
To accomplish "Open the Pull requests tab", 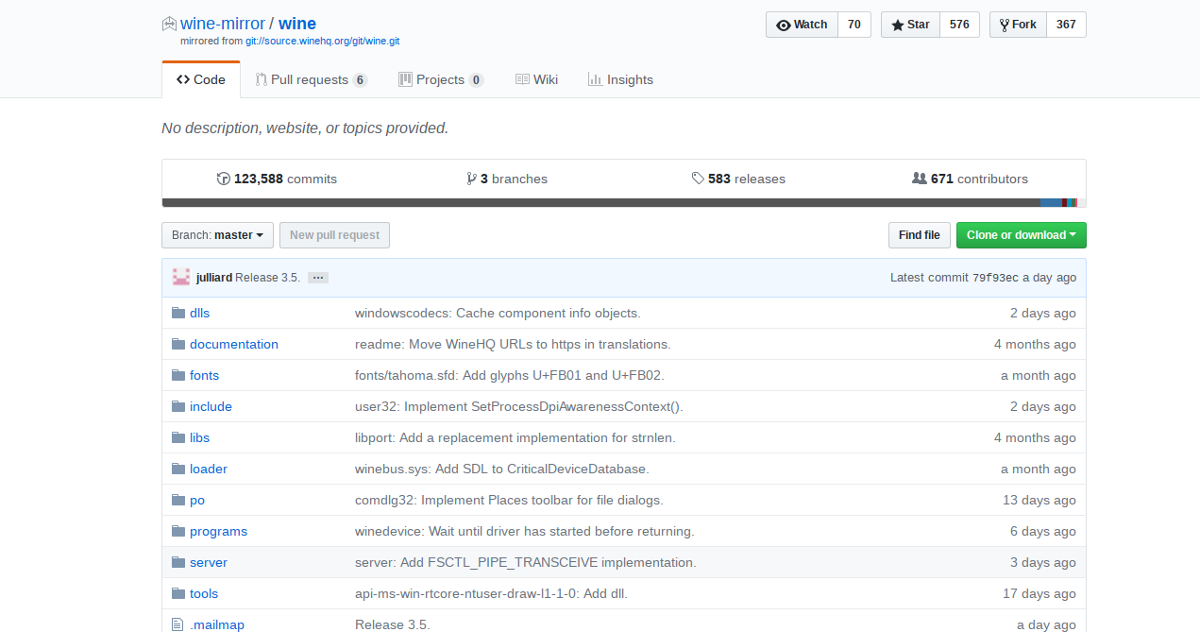I will [311, 79].
